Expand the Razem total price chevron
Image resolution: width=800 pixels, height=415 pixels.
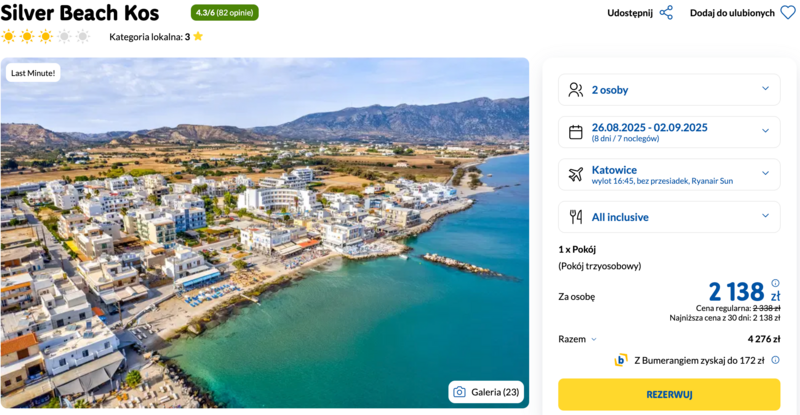click(594, 339)
